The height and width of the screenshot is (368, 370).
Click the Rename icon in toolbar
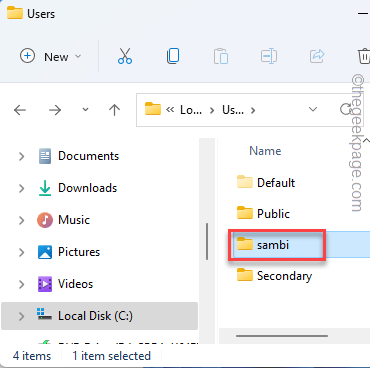pos(269,56)
